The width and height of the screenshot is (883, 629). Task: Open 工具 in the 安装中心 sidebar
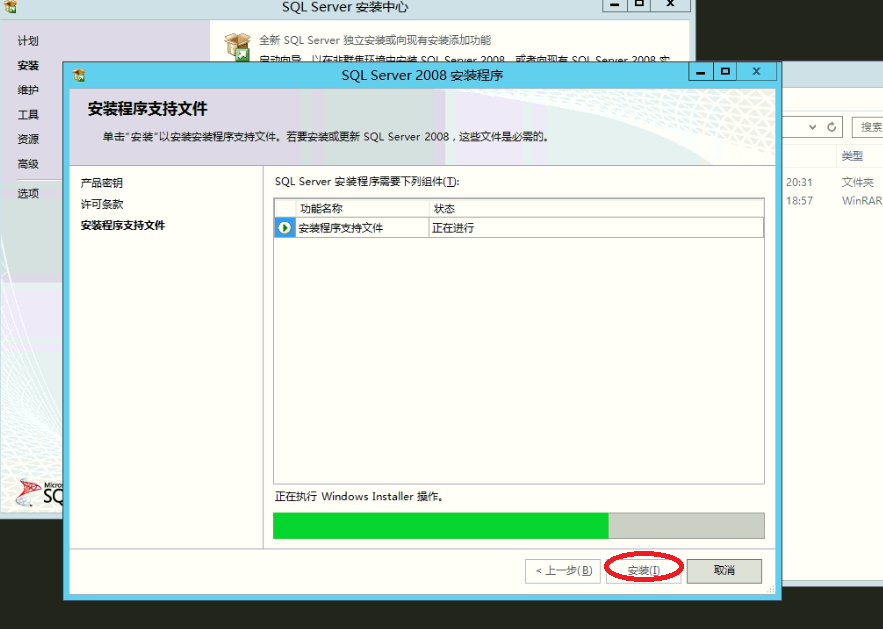pos(28,115)
